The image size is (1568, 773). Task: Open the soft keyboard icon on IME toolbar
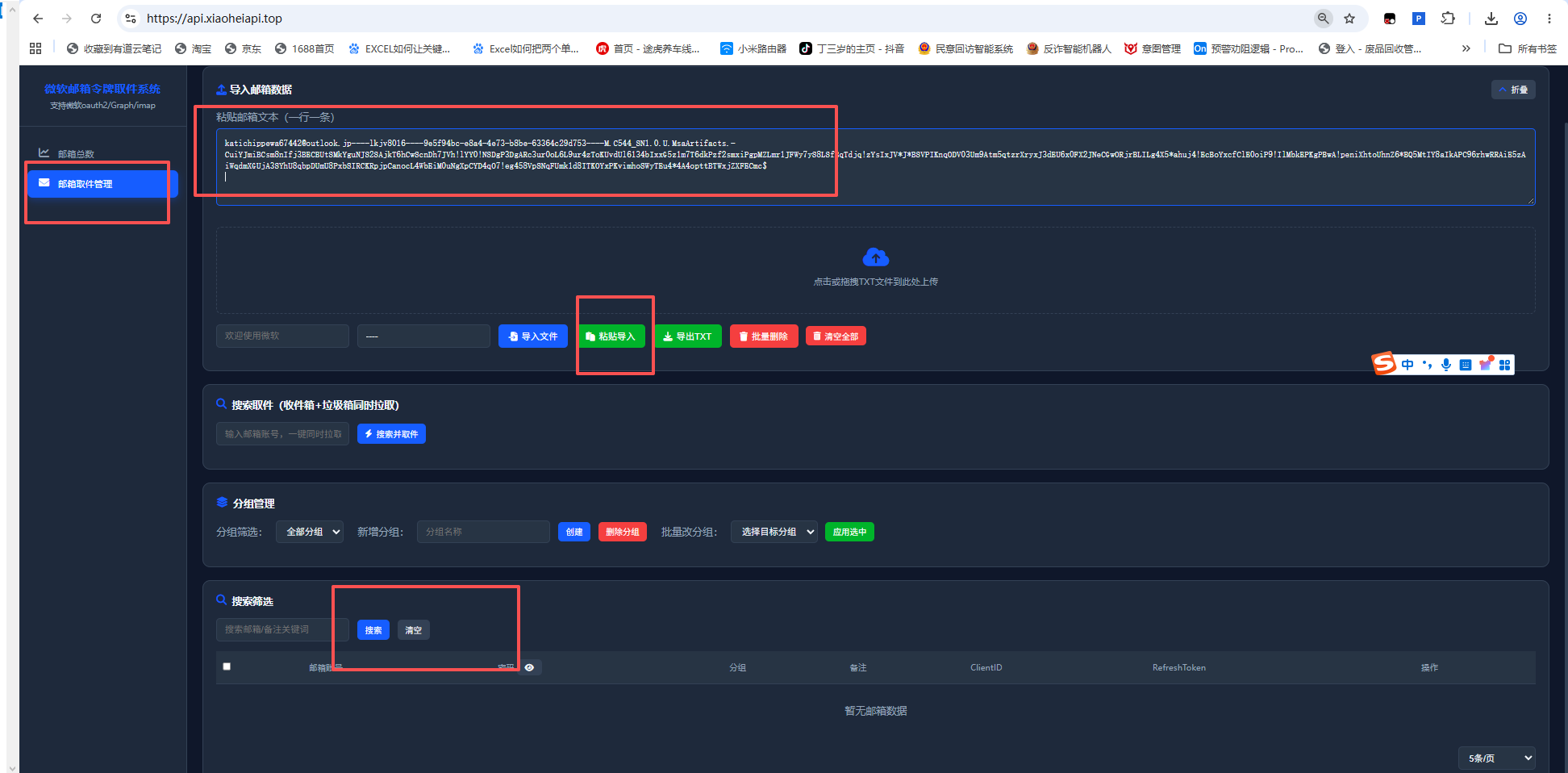click(1466, 365)
